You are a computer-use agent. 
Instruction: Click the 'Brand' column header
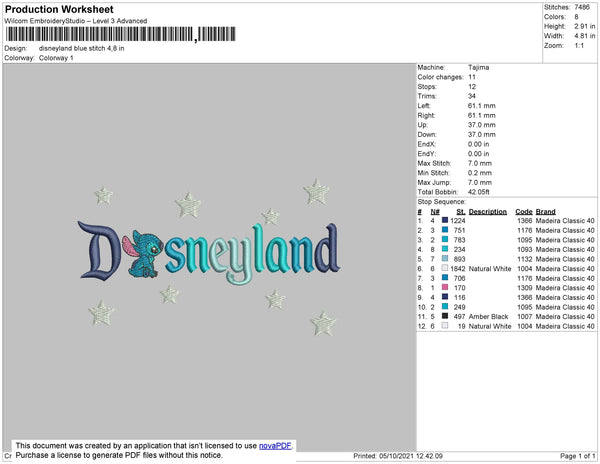tap(545, 212)
